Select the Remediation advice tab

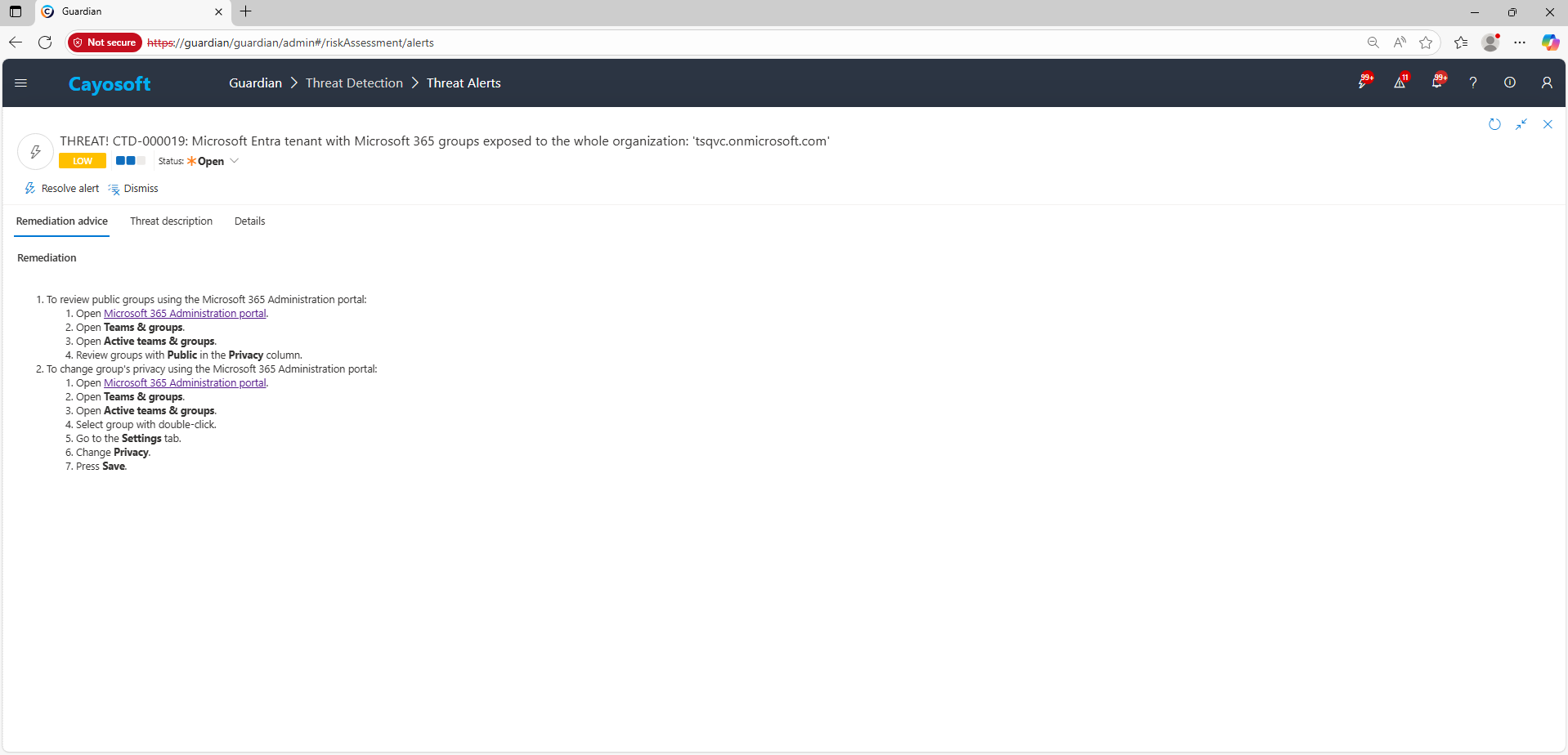62,221
